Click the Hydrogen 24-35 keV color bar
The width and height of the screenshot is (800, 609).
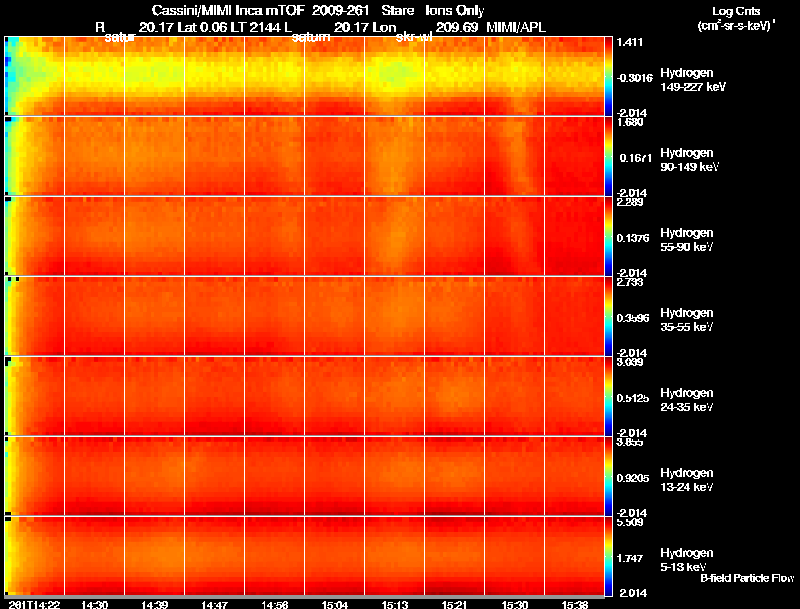click(x=608, y=396)
